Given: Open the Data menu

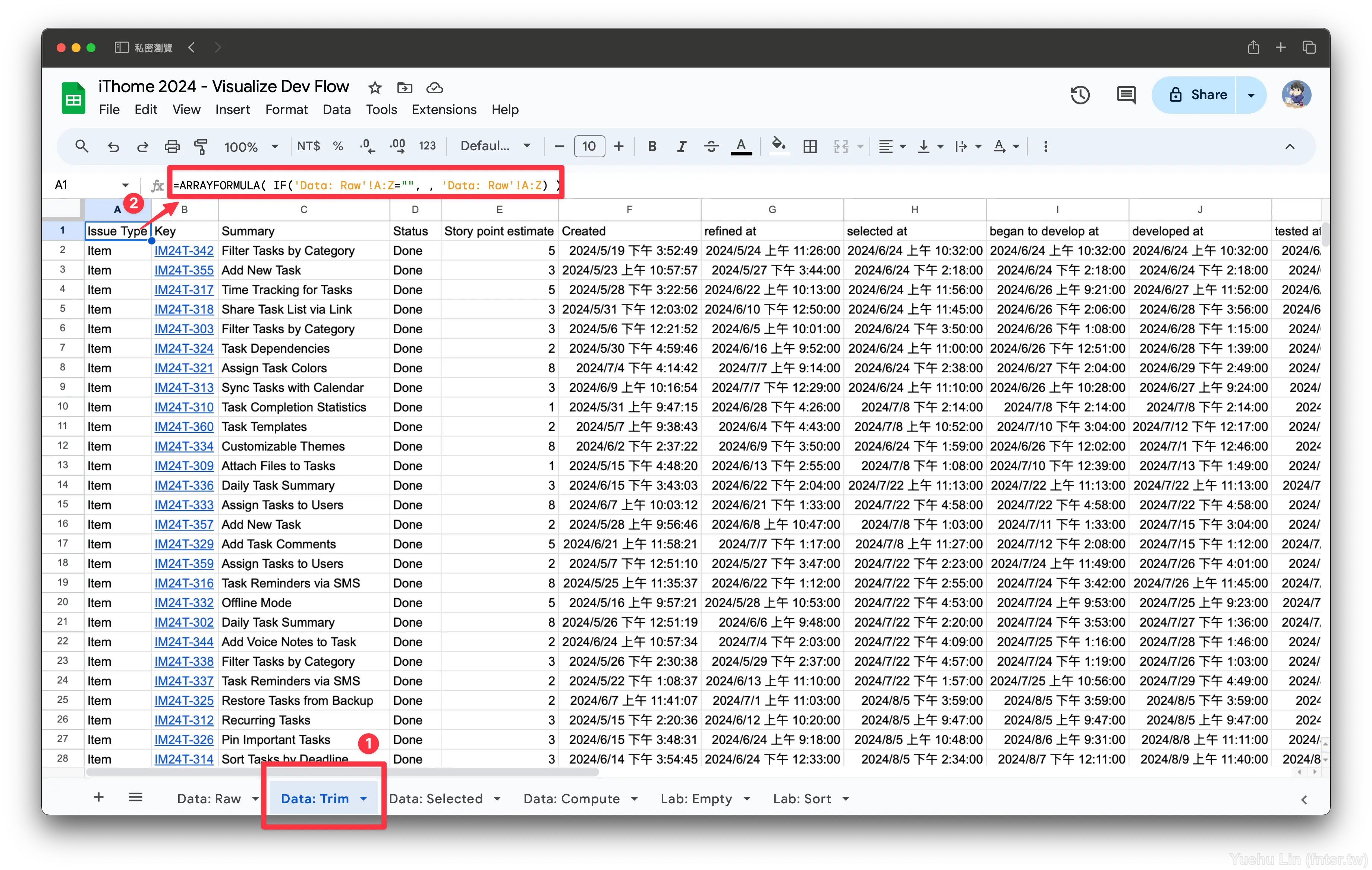Looking at the screenshot, I should [336, 109].
